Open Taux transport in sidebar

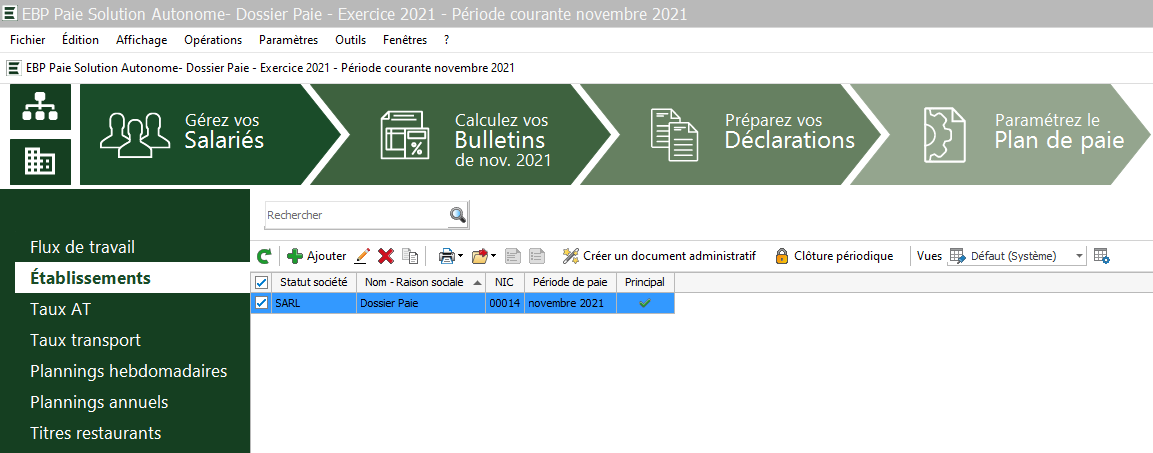(85, 340)
